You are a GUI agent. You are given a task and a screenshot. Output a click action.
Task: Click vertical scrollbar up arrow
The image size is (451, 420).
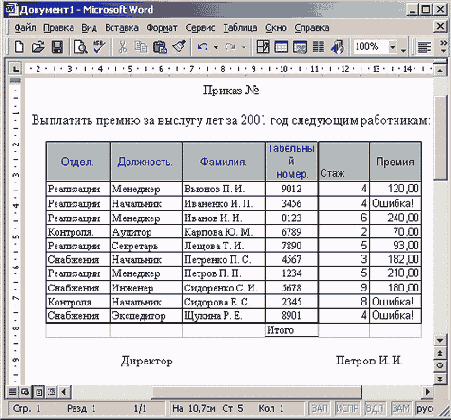[x=440, y=70]
